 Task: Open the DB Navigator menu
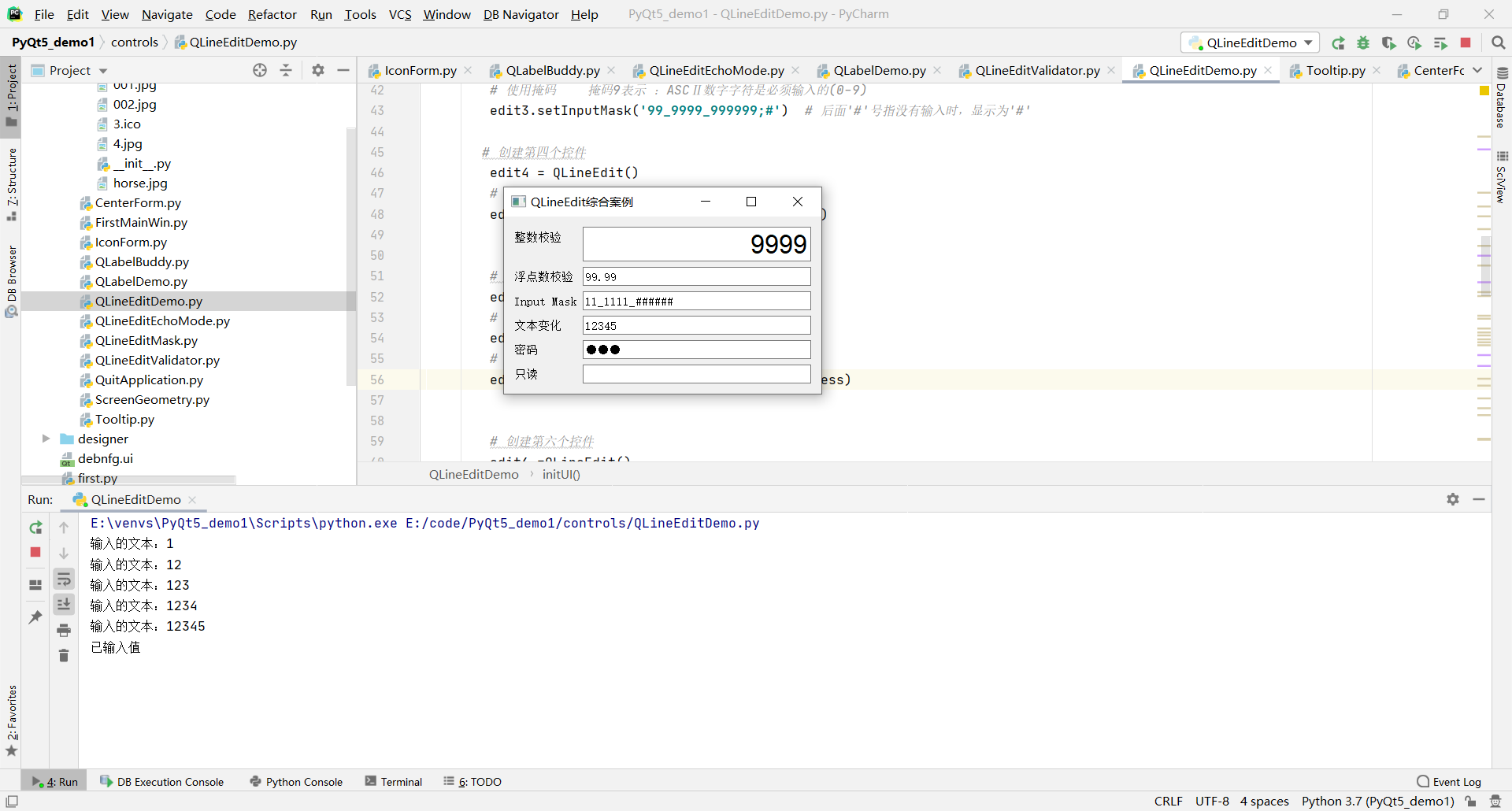pos(521,14)
